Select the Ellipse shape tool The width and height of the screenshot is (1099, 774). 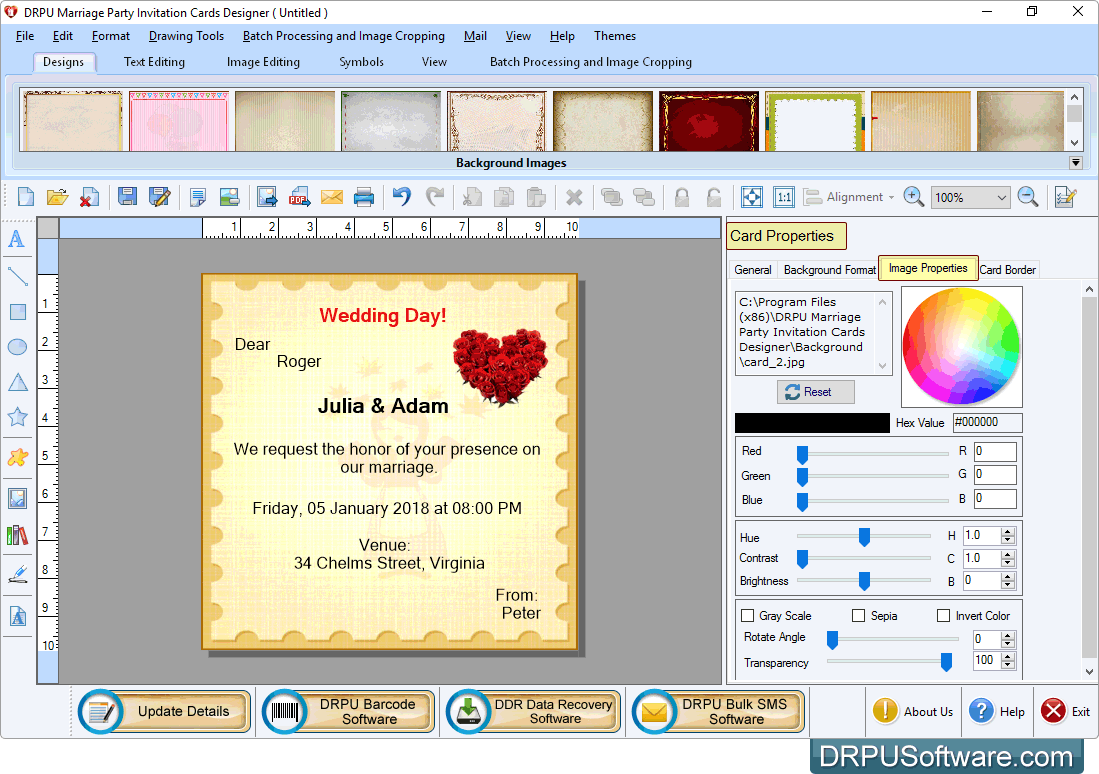18,346
